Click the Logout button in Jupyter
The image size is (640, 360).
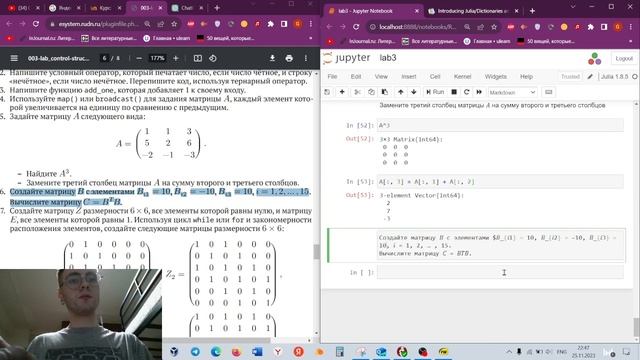(624, 59)
